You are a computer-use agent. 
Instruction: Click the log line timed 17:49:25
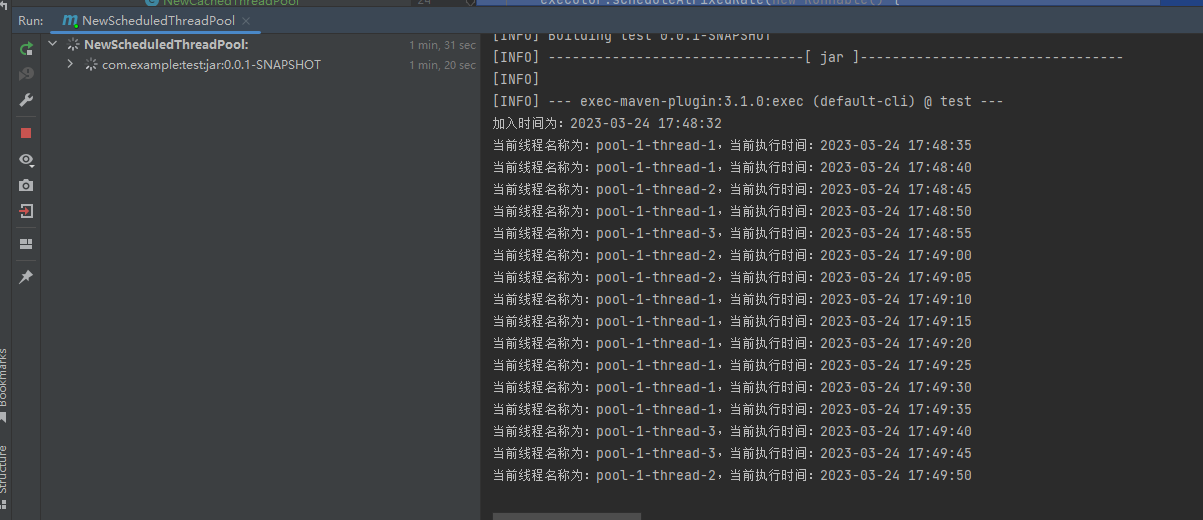[732, 365]
